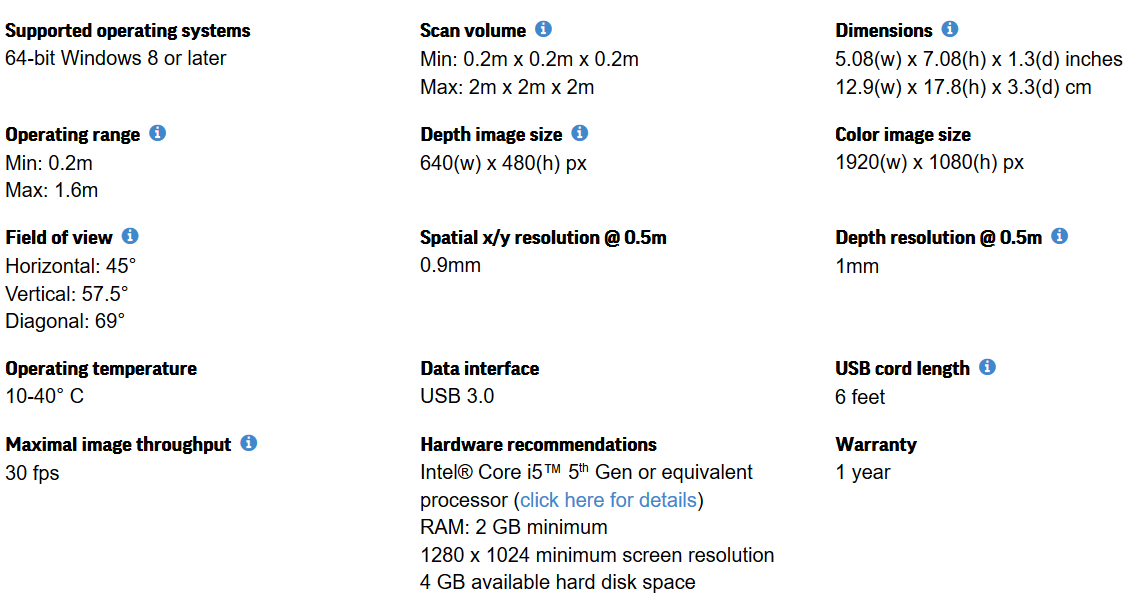Click the info icon beside Scan volume
Viewport: 1139px width, 600px height.
click(x=543, y=30)
